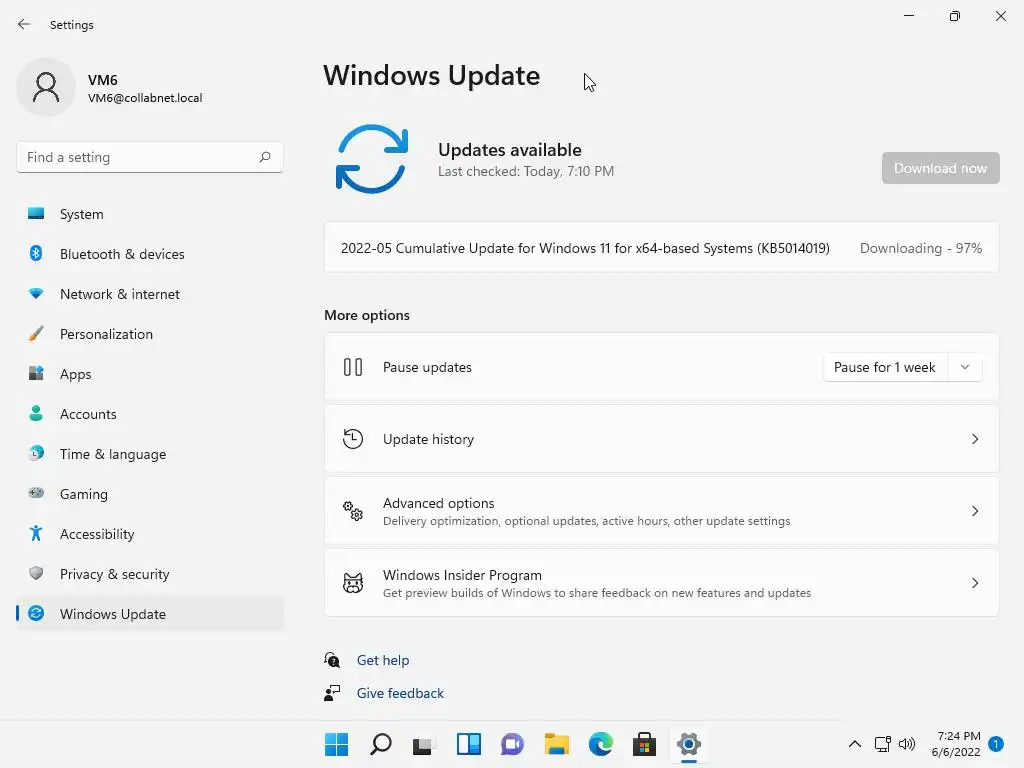Go to the Accessibility settings page

click(x=150, y=534)
